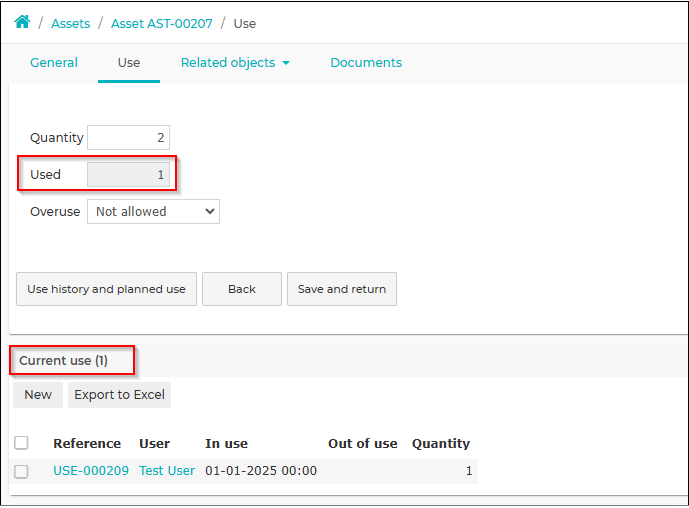Click Save and return

click(342, 289)
